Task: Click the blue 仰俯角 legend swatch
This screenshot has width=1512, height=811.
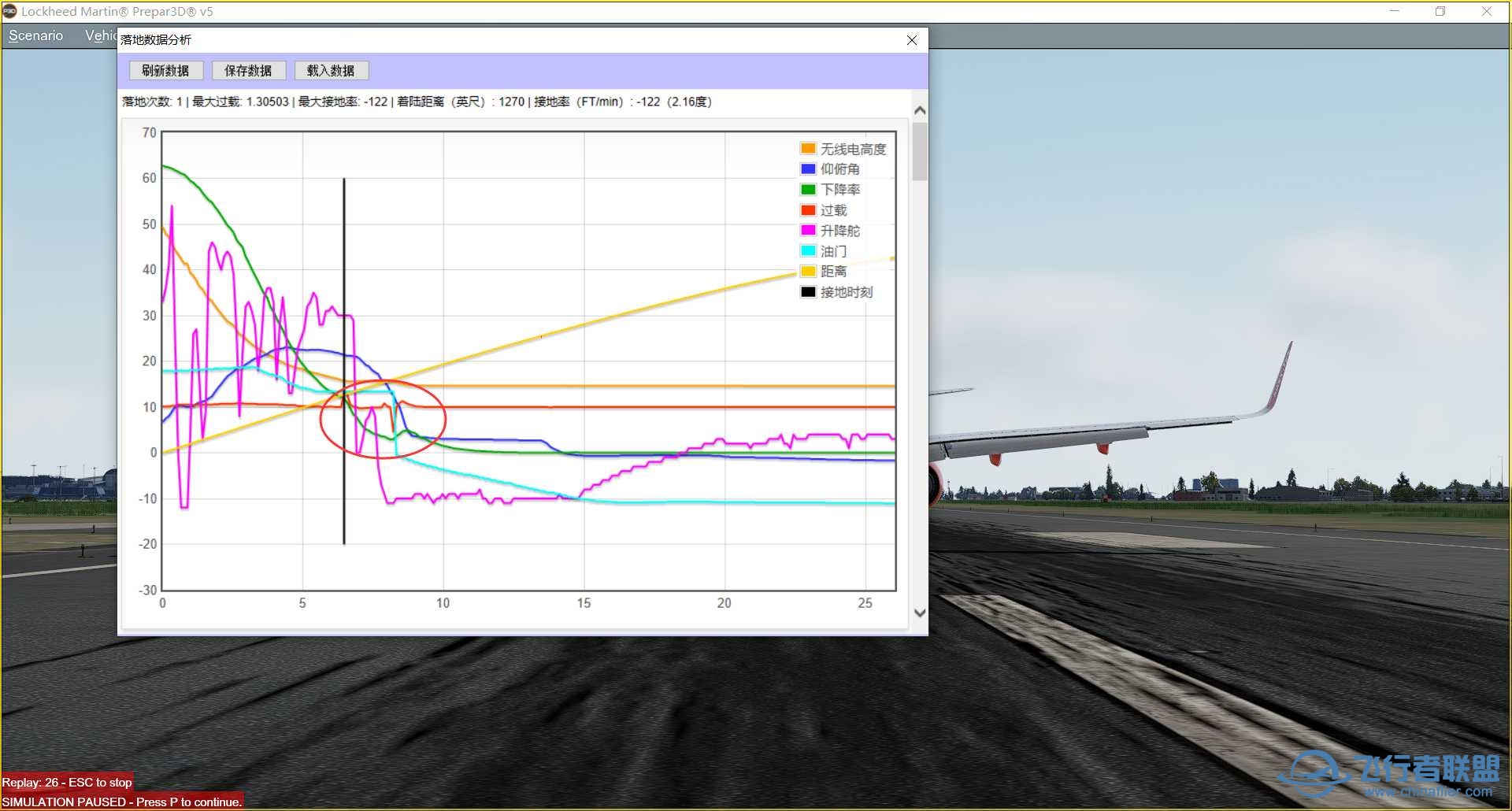Action: pyautogui.click(x=808, y=168)
